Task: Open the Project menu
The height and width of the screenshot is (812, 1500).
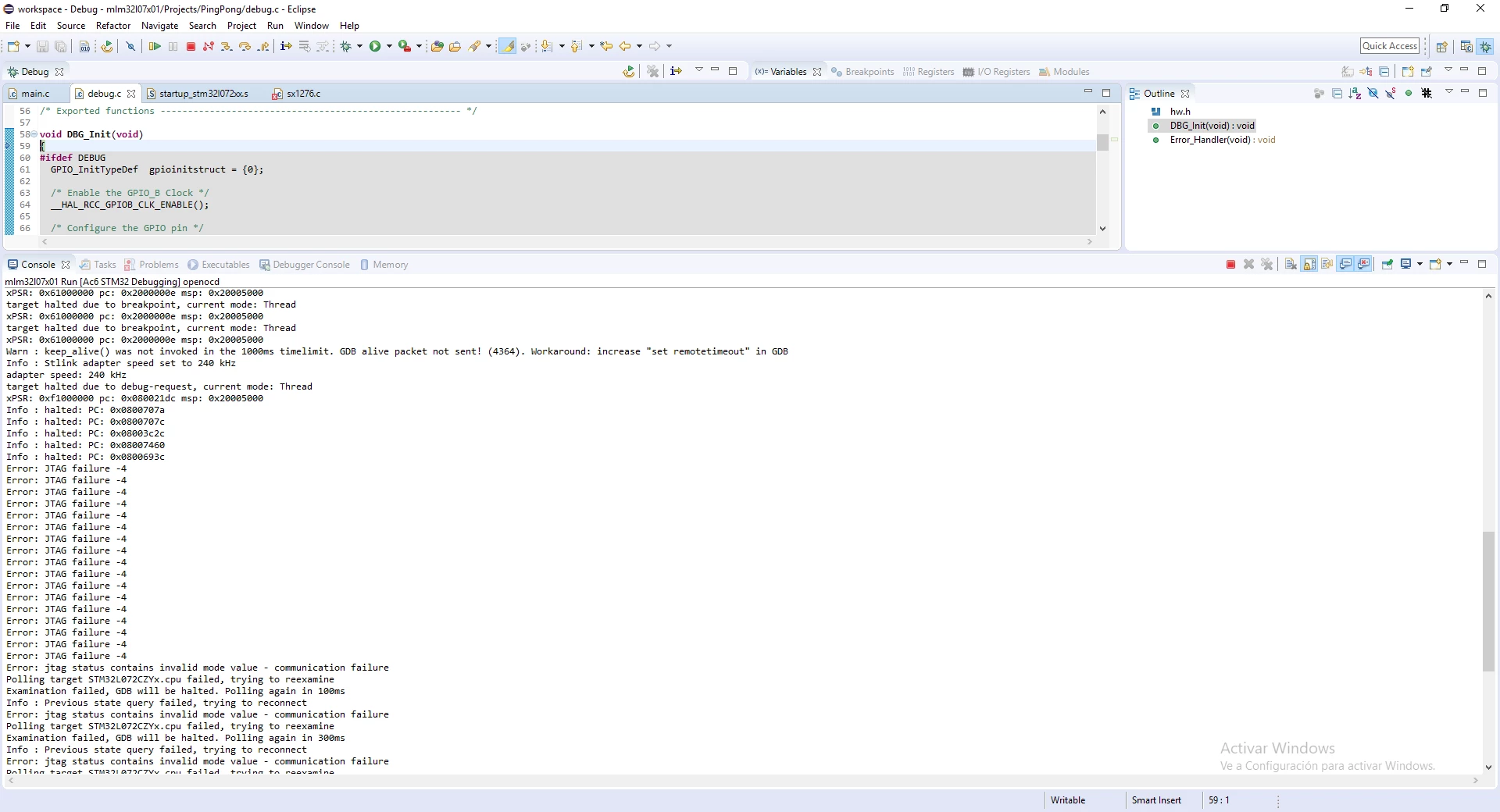Action: 241,26
